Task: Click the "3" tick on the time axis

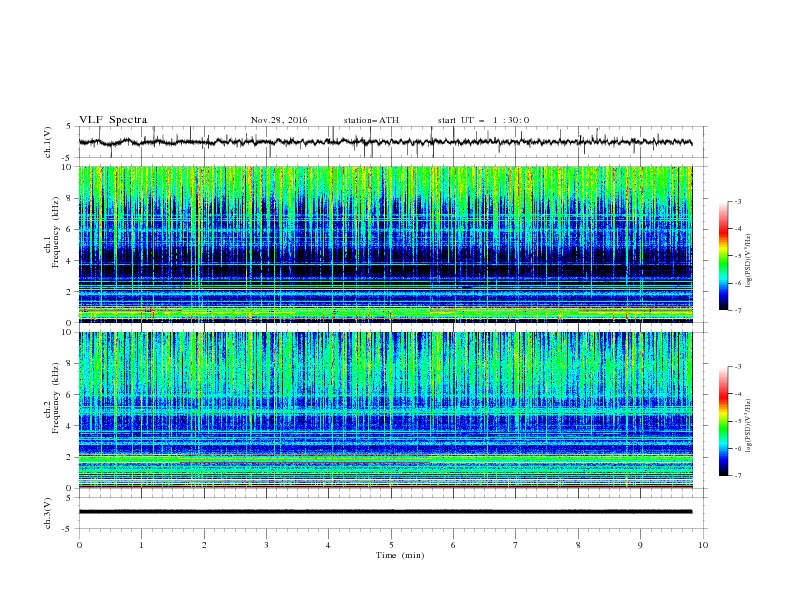Action: (266, 545)
